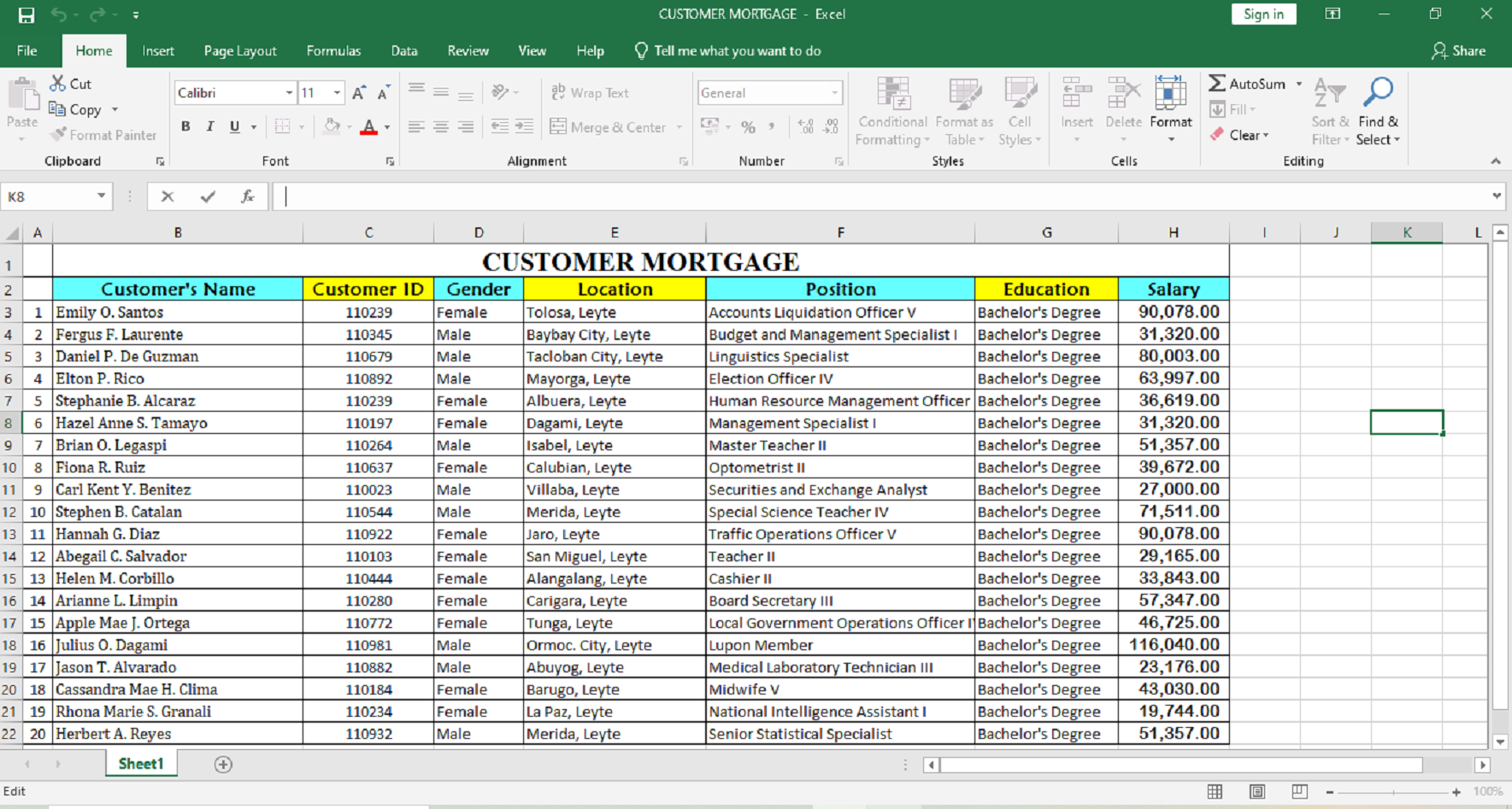
Task: Click the Merge & Center button
Action: [608, 126]
